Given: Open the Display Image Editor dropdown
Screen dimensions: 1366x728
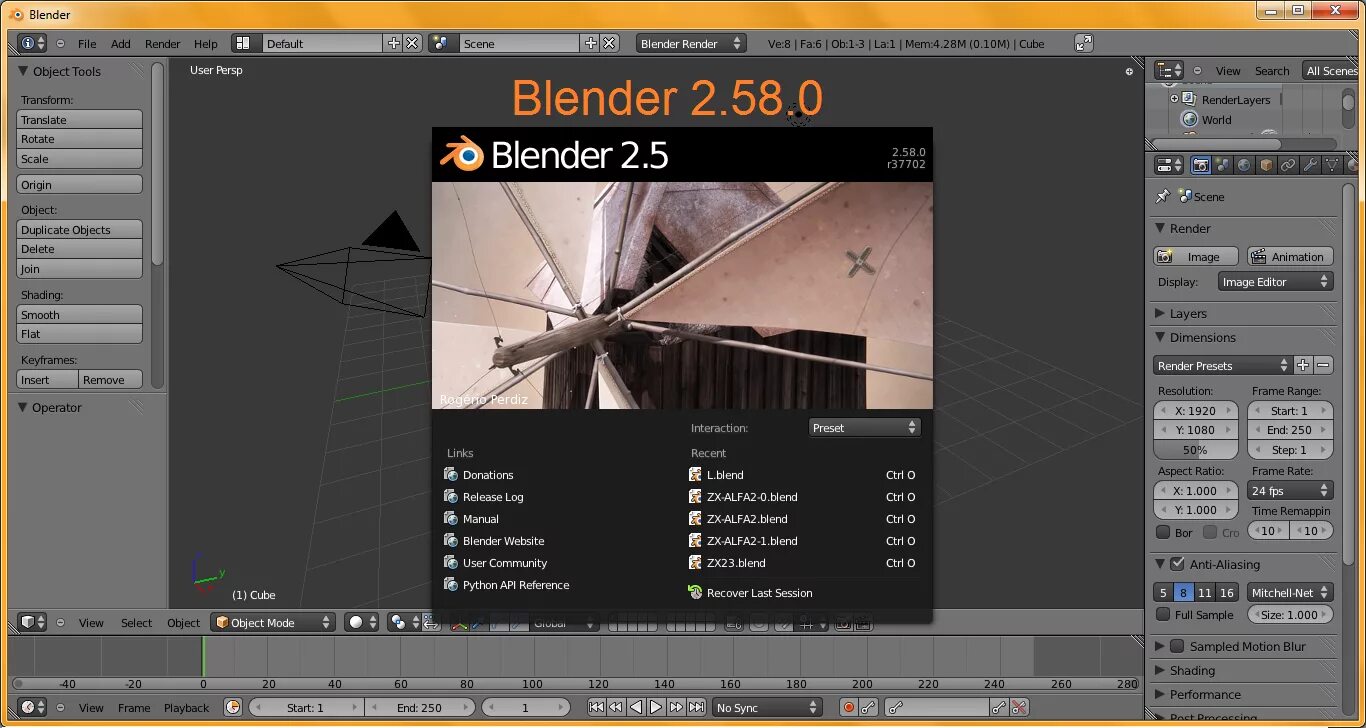Looking at the screenshot, I should point(1276,282).
